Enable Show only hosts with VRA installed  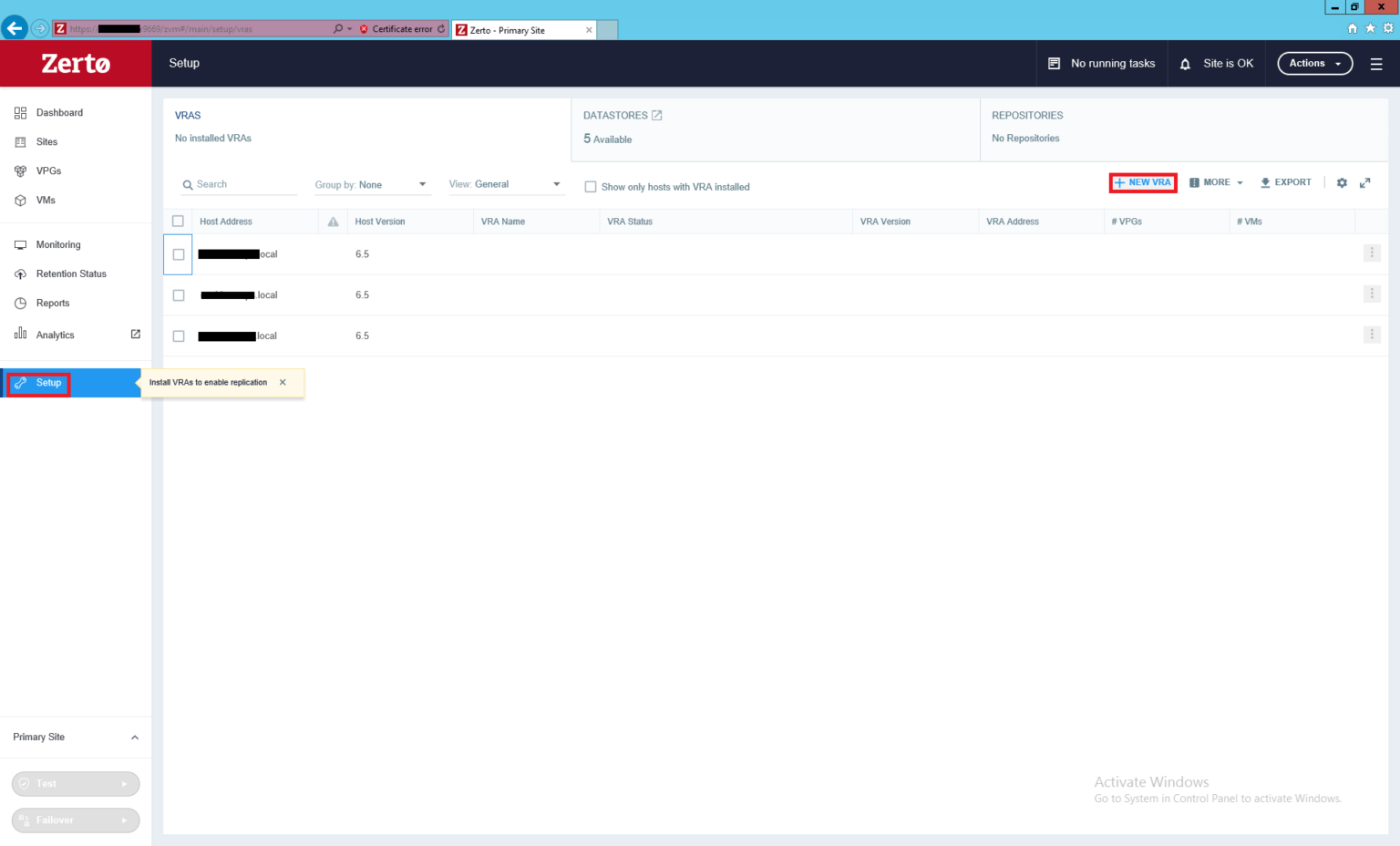coord(591,187)
